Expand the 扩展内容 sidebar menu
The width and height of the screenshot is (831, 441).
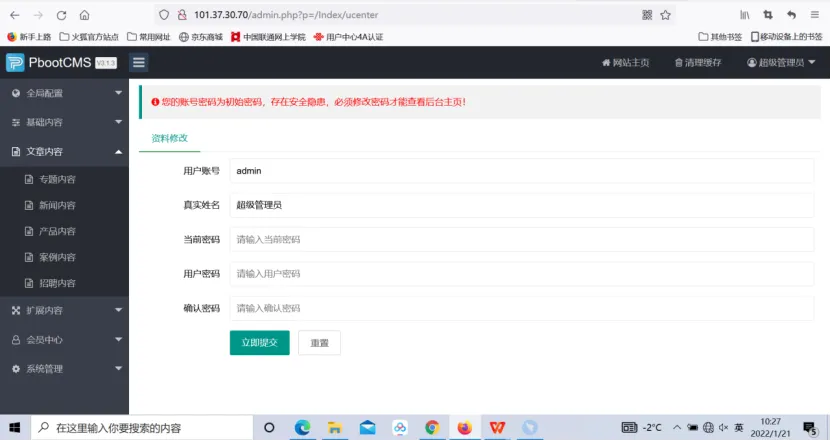coord(64,311)
